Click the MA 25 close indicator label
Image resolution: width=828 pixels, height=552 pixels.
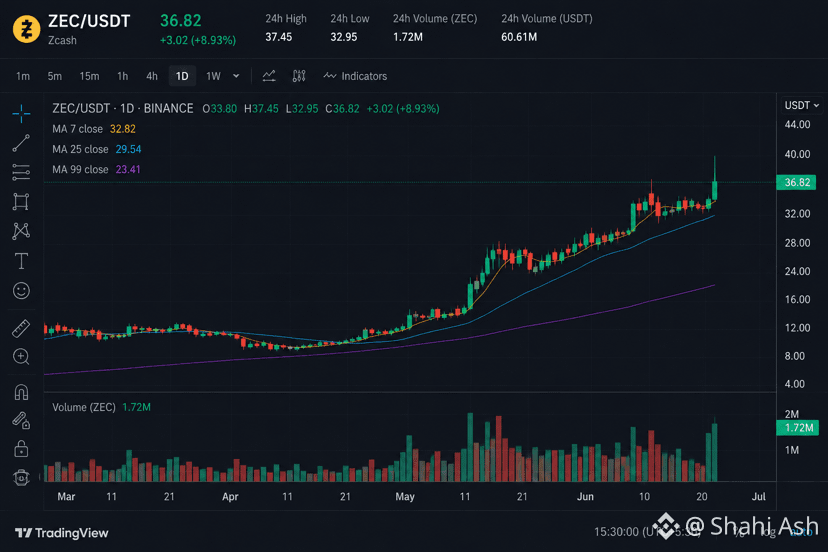point(80,149)
